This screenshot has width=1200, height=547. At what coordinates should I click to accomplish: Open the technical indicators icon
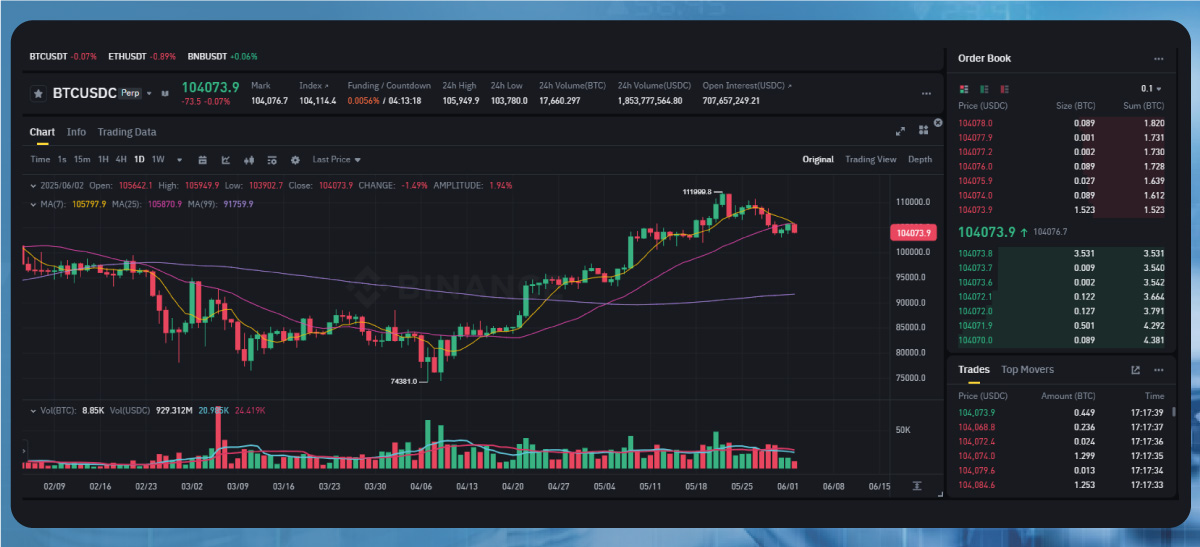[x=225, y=160]
